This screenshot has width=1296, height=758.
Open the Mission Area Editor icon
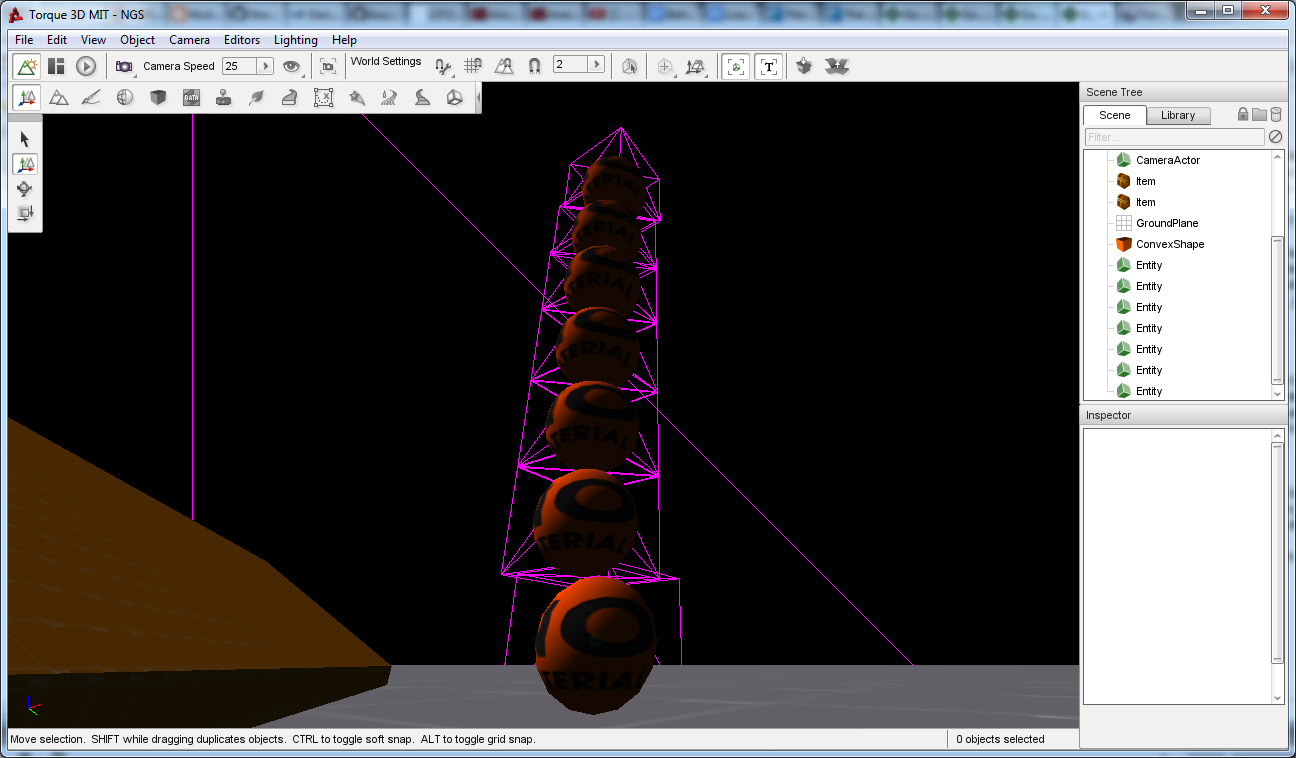pyautogui.click(x=323, y=97)
